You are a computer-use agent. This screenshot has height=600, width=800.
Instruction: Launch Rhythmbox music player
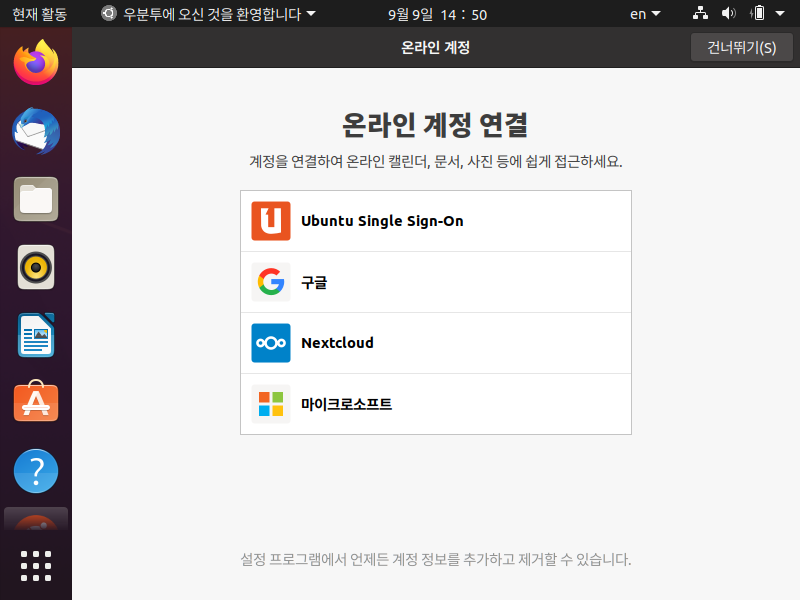[x=36, y=267]
